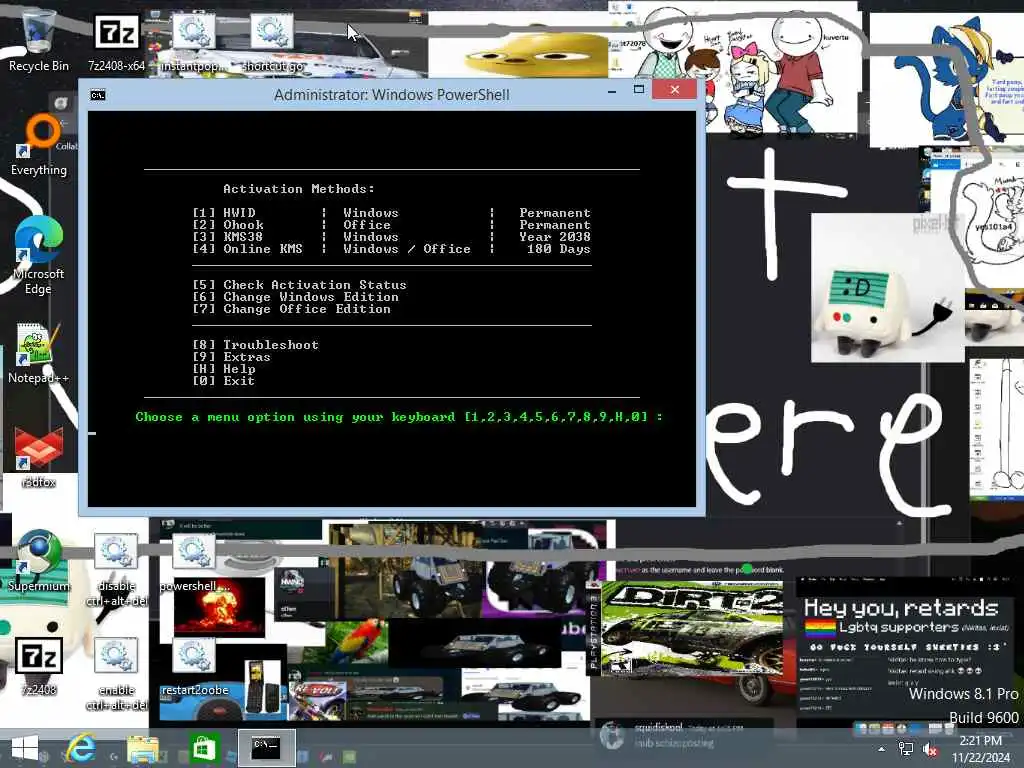The width and height of the screenshot is (1024, 768).
Task: Click the '[H] Help' line
Action: click(223, 369)
